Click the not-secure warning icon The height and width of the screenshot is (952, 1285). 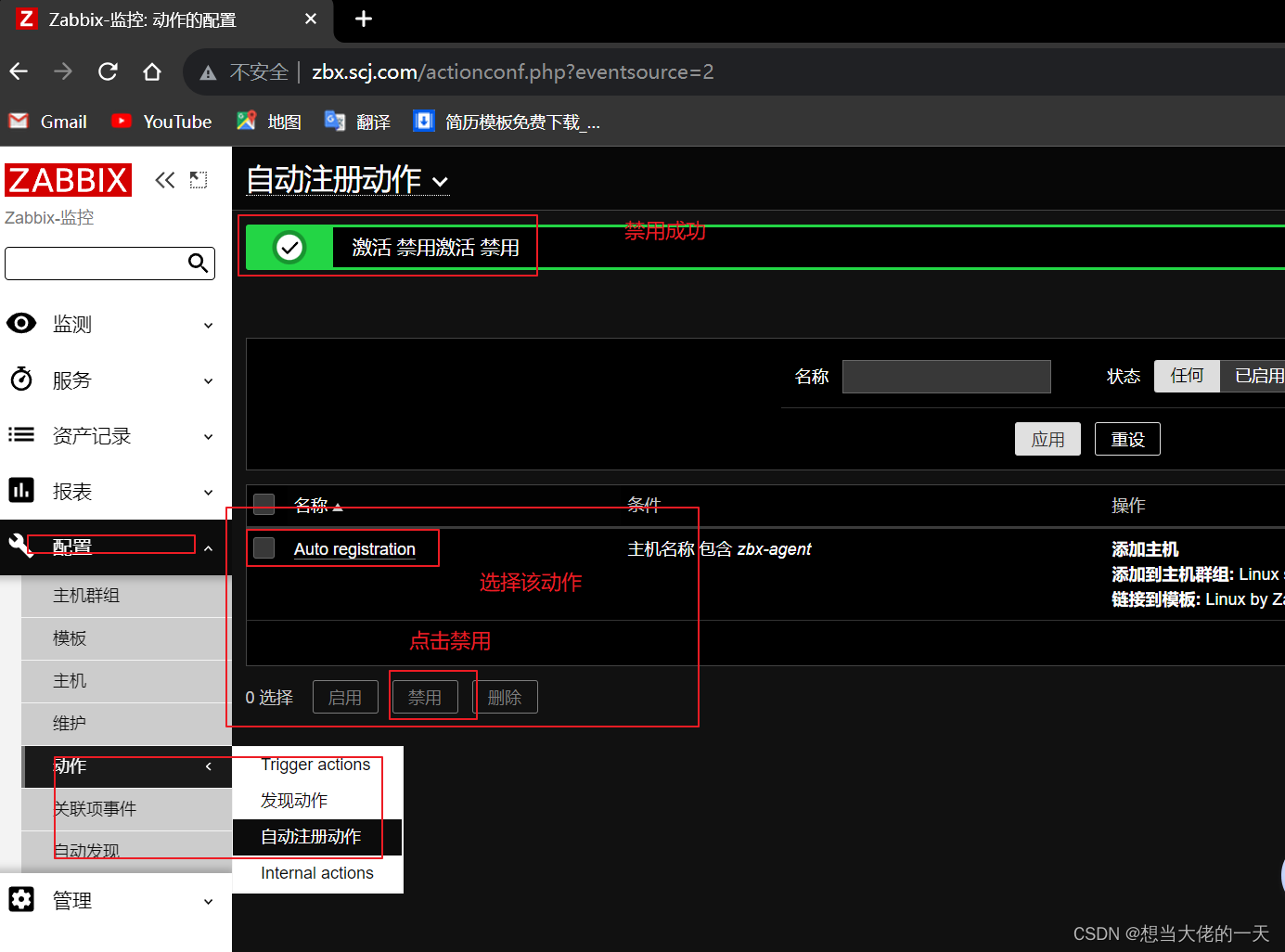tap(209, 72)
